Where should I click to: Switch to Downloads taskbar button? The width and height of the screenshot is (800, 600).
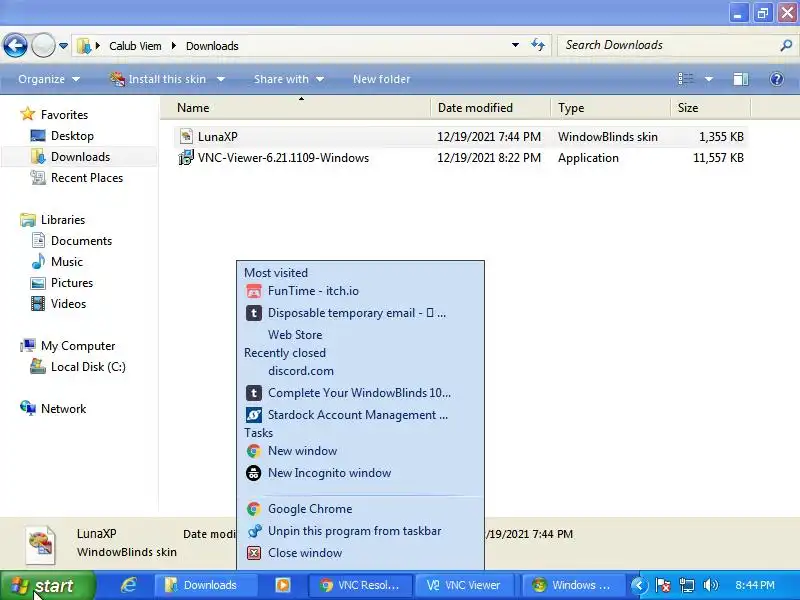pos(205,585)
